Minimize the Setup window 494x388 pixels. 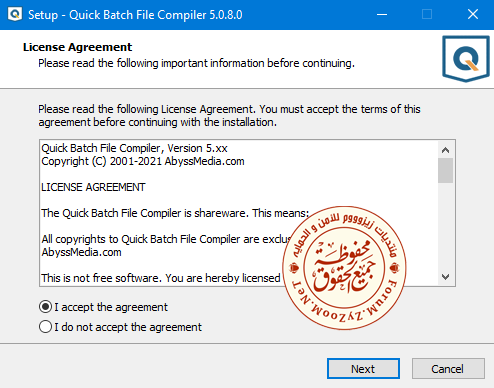pyautogui.click(x=382, y=15)
